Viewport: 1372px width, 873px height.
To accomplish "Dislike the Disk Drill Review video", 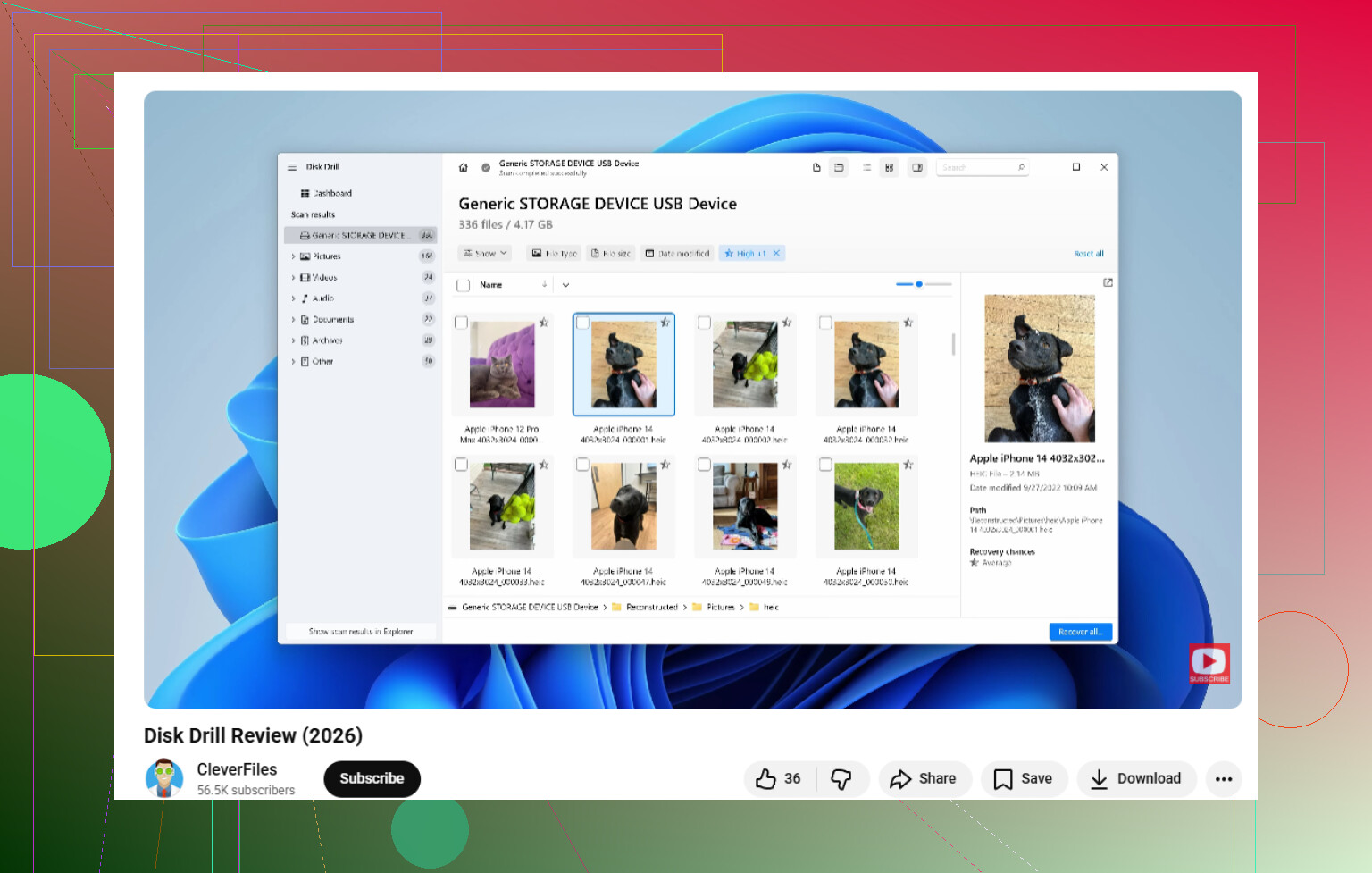I will pyautogui.click(x=841, y=779).
